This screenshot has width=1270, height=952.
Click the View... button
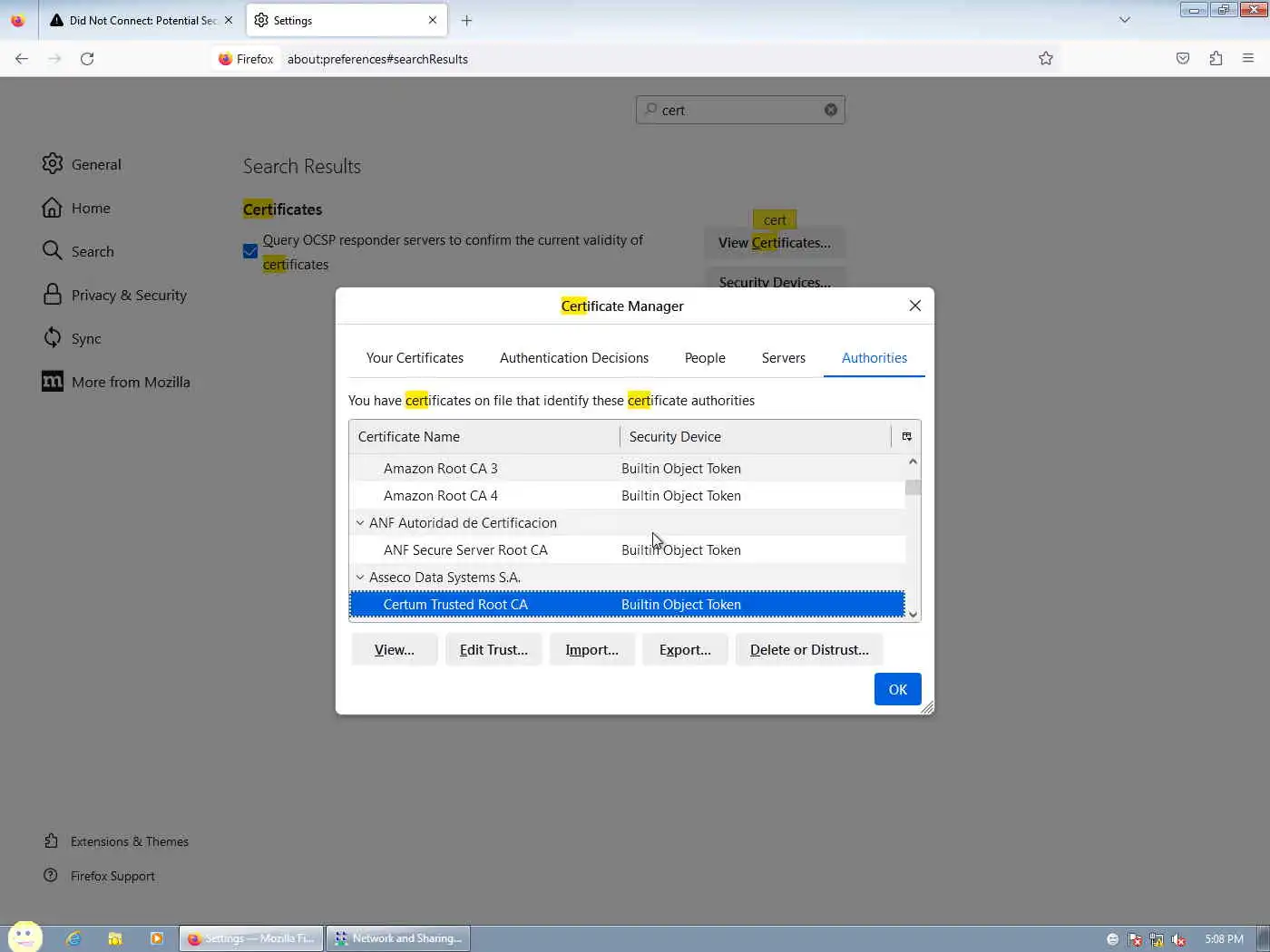[395, 650]
